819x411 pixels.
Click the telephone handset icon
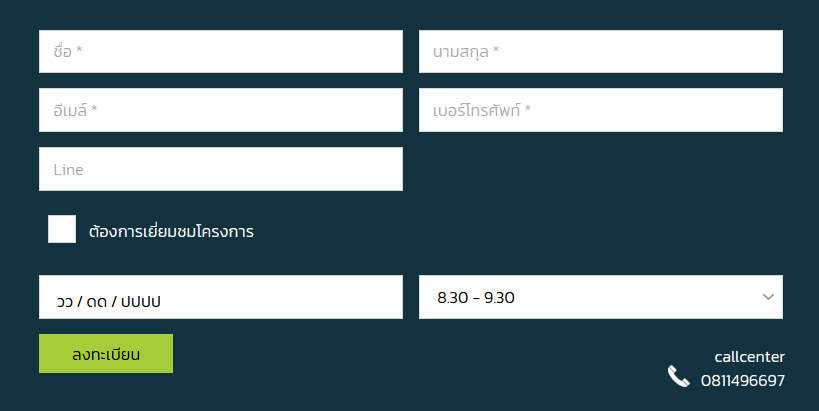[678, 376]
